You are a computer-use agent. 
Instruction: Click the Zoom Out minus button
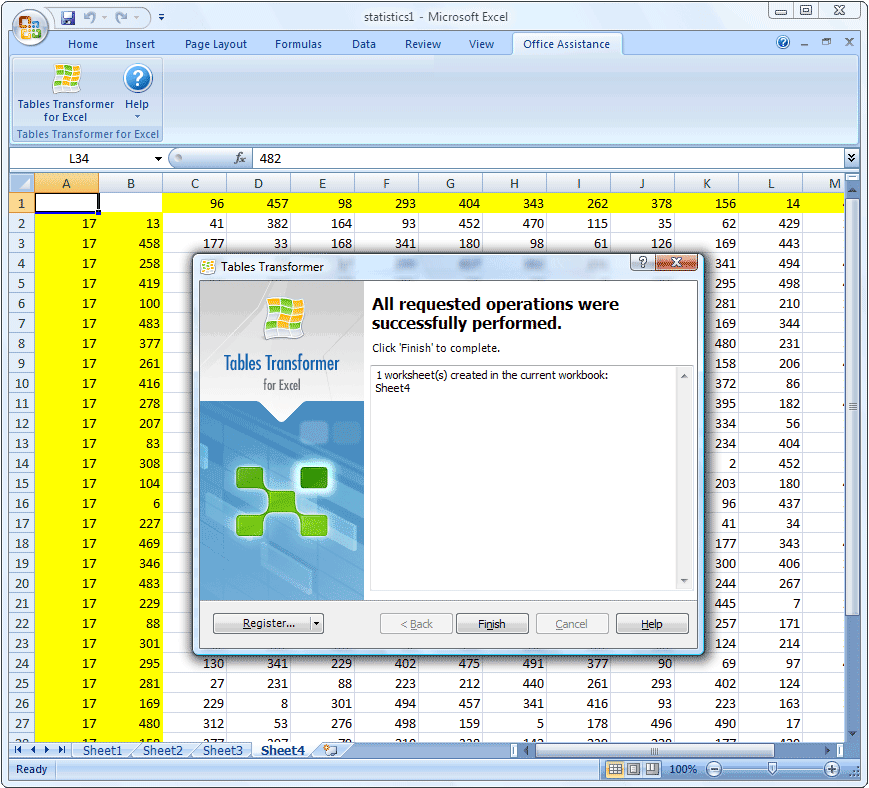(x=714, y=769)
